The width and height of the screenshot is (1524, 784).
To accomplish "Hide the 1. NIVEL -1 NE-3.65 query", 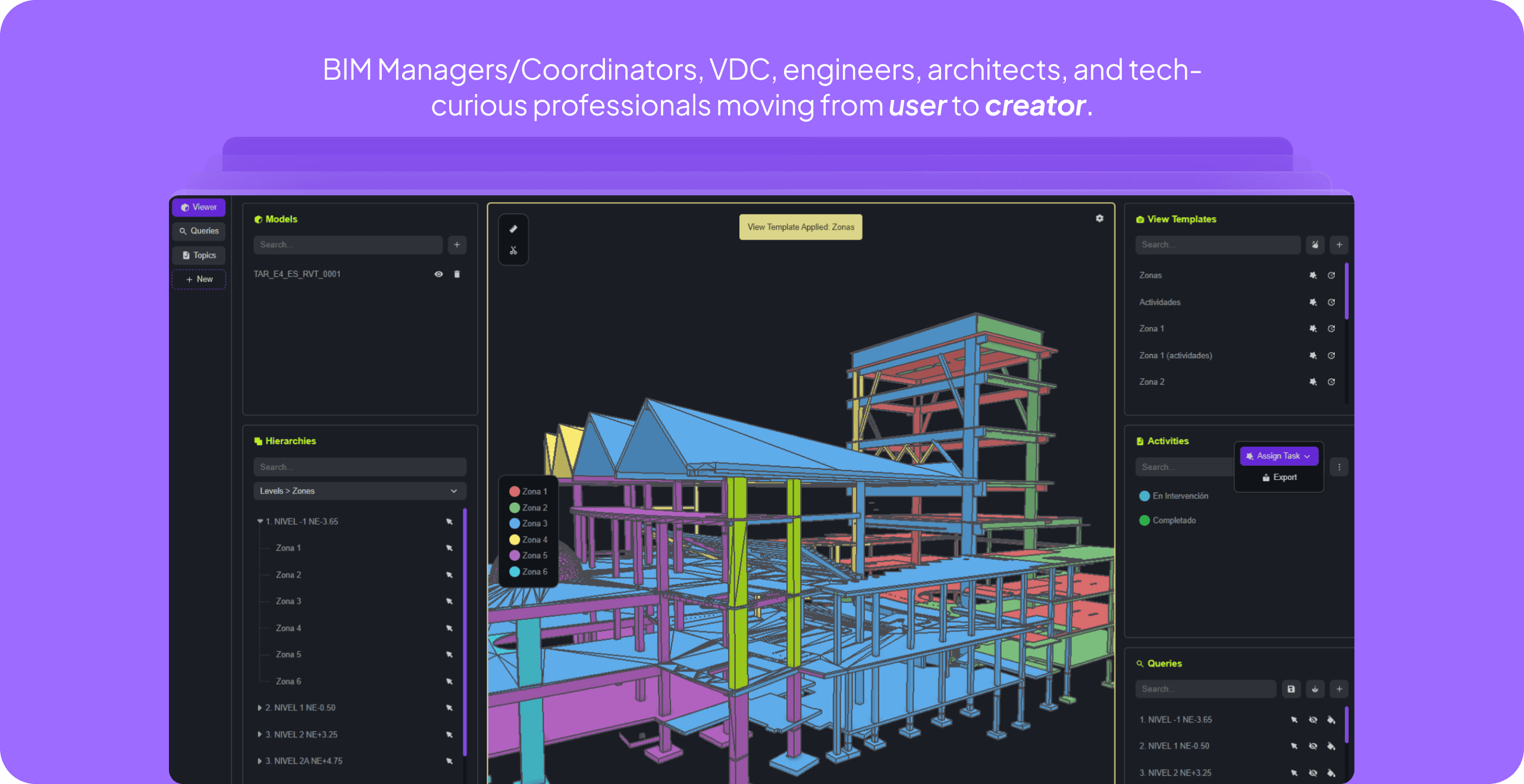I will (1313, 720).
